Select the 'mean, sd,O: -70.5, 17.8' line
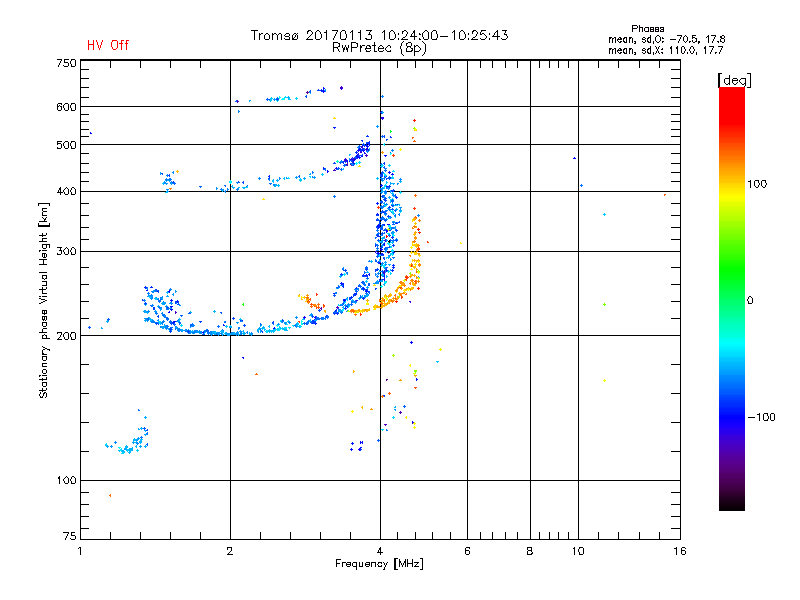Image resolution: width=800 pixels, height=600 pixels. click(x=666, y=39)
